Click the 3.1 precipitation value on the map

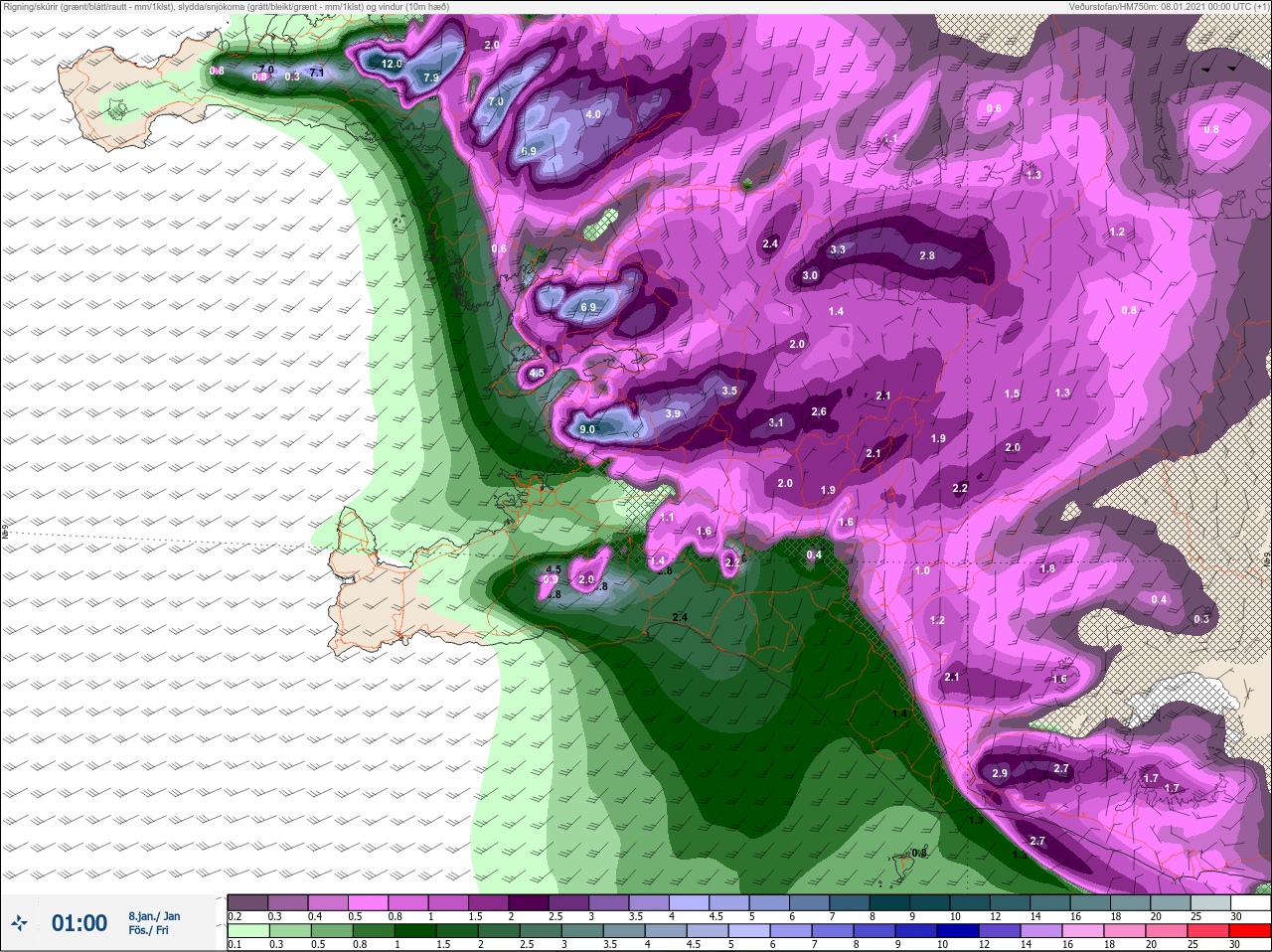pyautogui.click(x=776, y=422)
